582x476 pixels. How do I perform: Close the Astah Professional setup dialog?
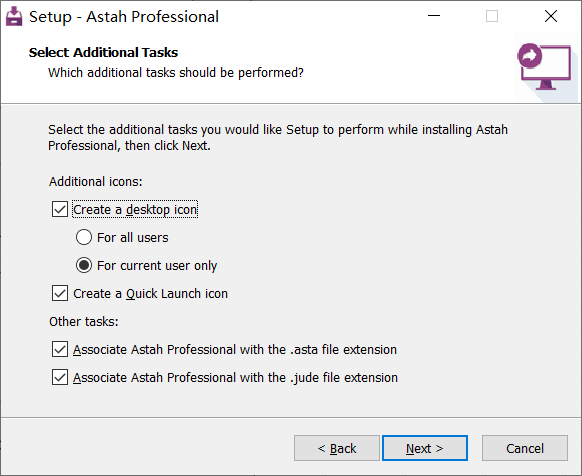pyautogui.click(x=551, y=16)
